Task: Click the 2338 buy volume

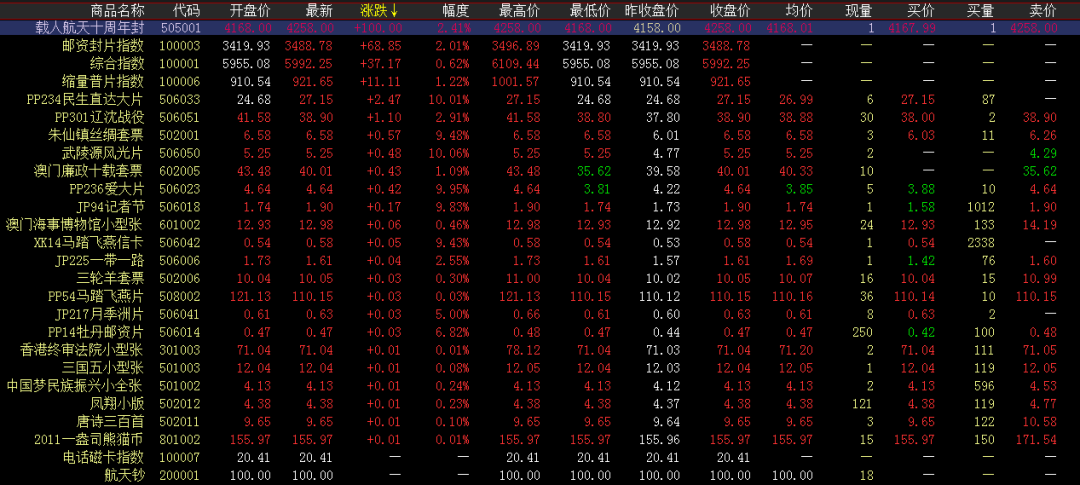Action: point(982,242)
